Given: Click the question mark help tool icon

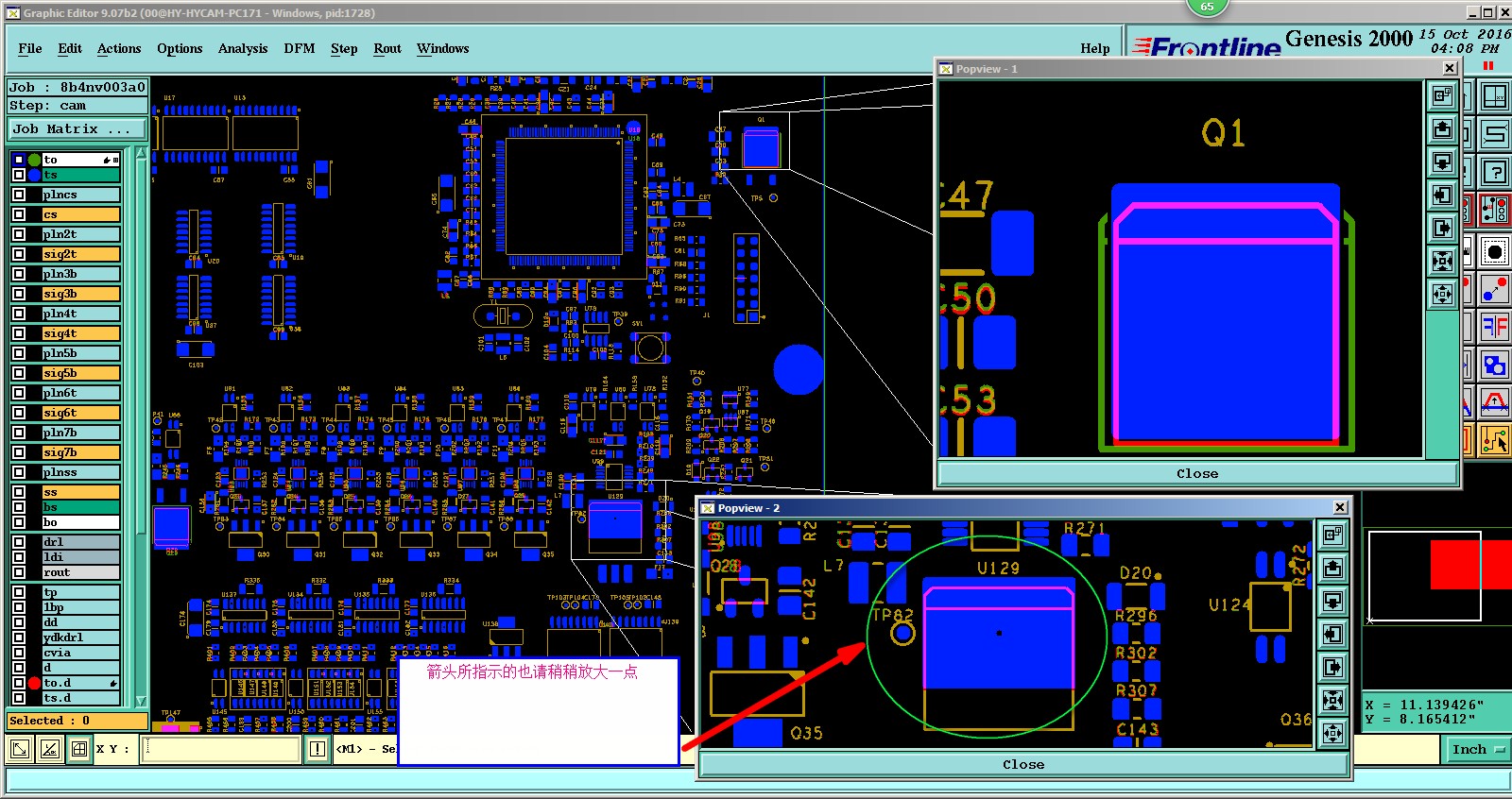Looking at the screenshot, I should pyautogui.click(x=1495, y=172).
